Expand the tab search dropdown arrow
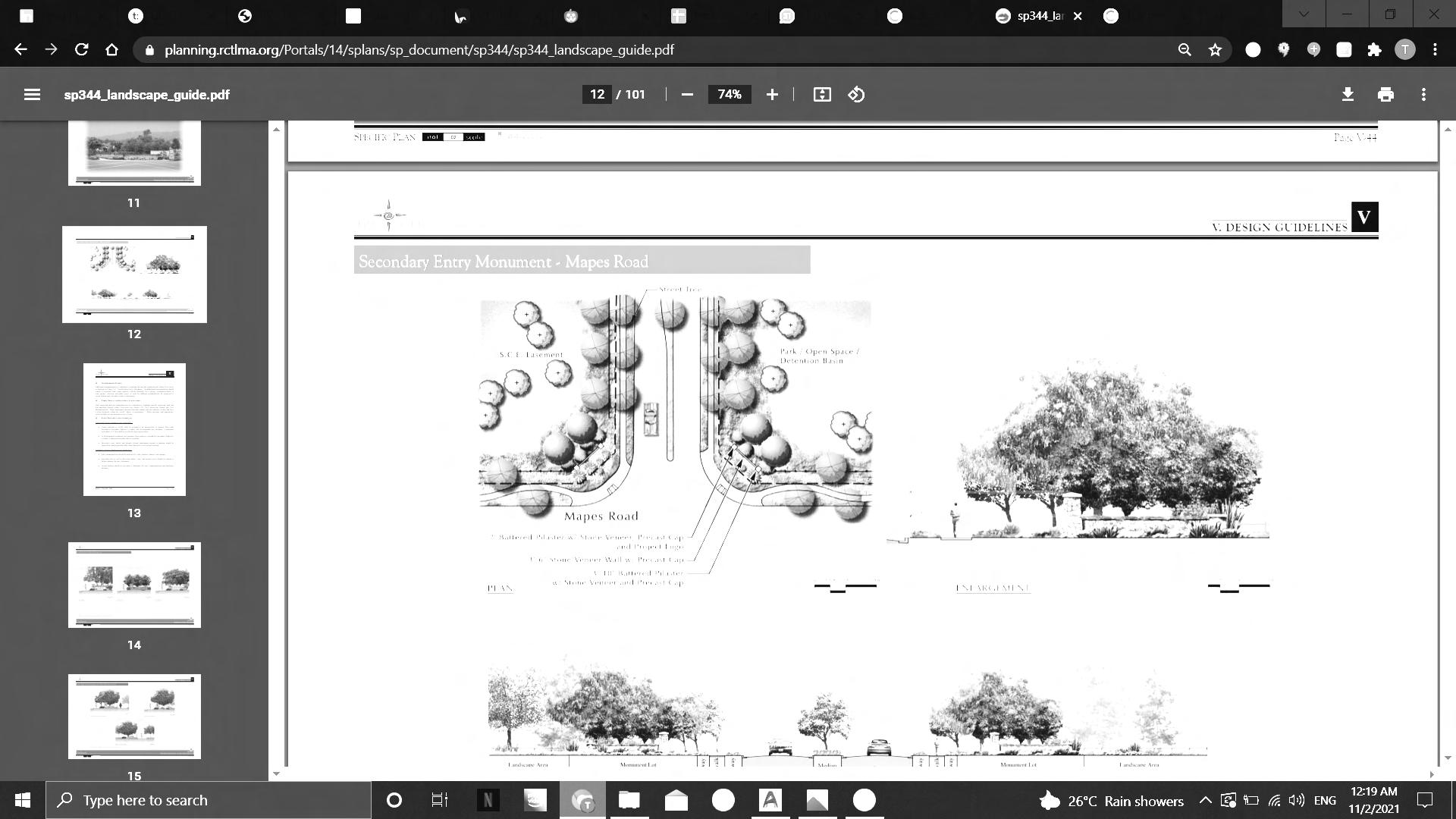The height and width of the screenshot is (819, 1456). [x=1304, y=15]
